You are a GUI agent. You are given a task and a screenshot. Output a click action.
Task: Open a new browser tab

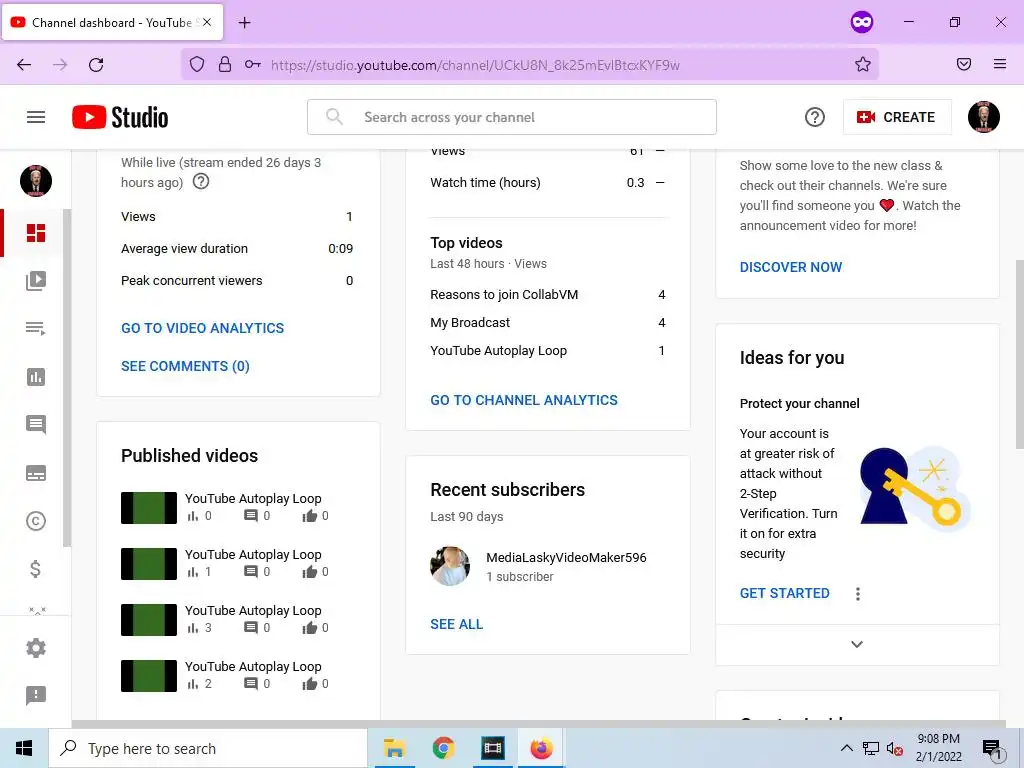point(244,23)
